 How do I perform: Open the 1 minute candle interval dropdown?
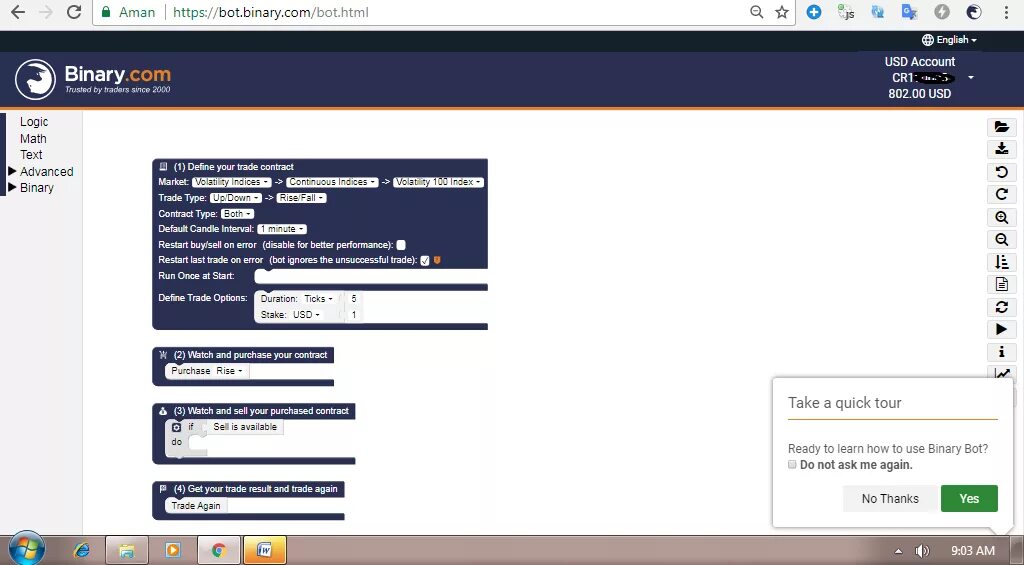pos(282,229)
